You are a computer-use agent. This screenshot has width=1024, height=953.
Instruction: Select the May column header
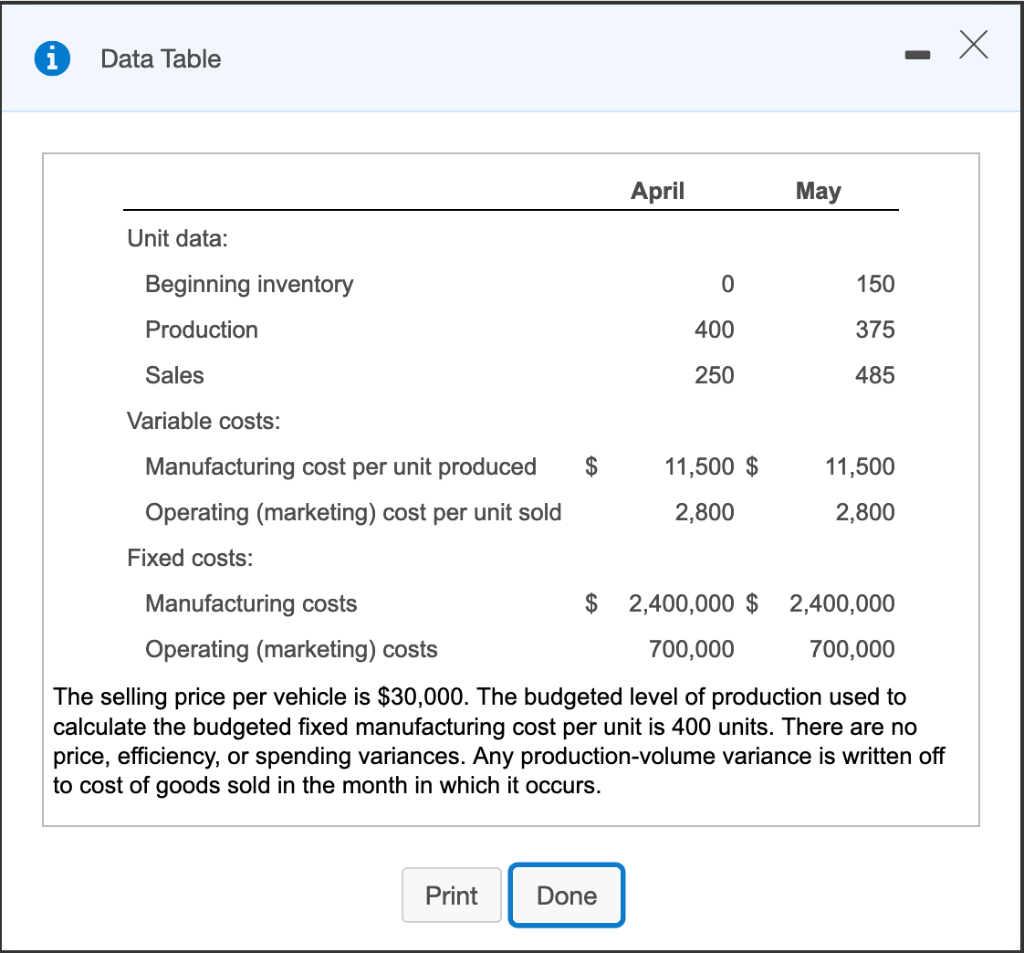tap(818, 191)
